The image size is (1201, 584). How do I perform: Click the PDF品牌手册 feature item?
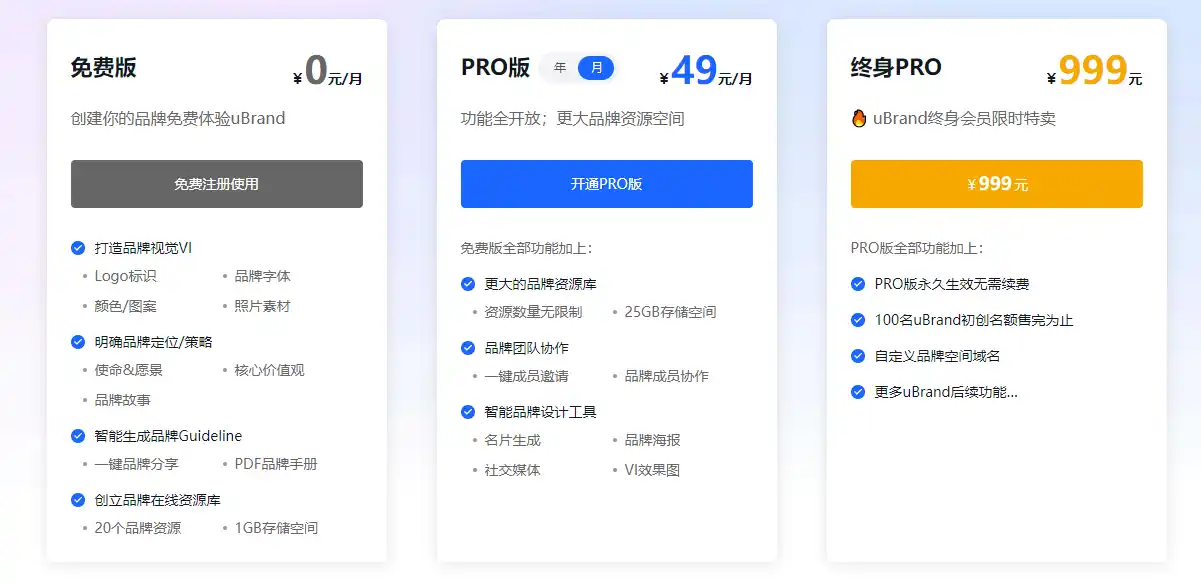tap(276, 464)
